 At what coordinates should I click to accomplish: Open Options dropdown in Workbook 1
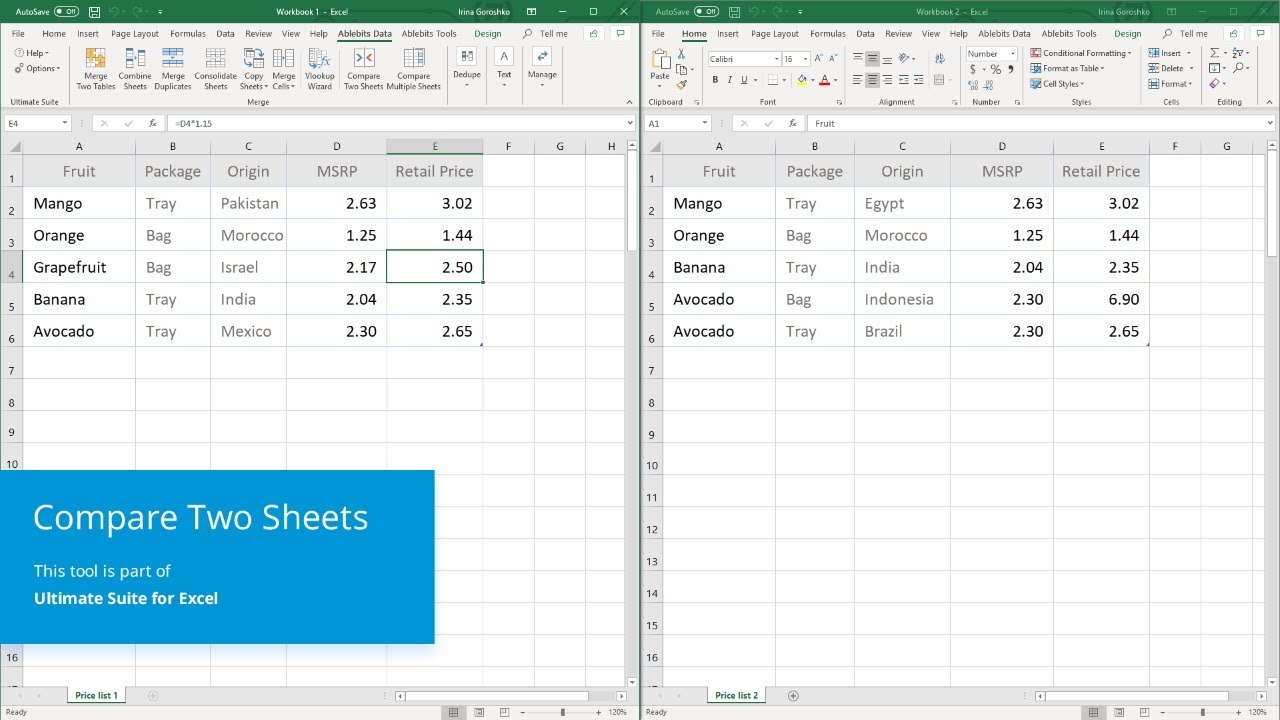[x=37, y=69]
